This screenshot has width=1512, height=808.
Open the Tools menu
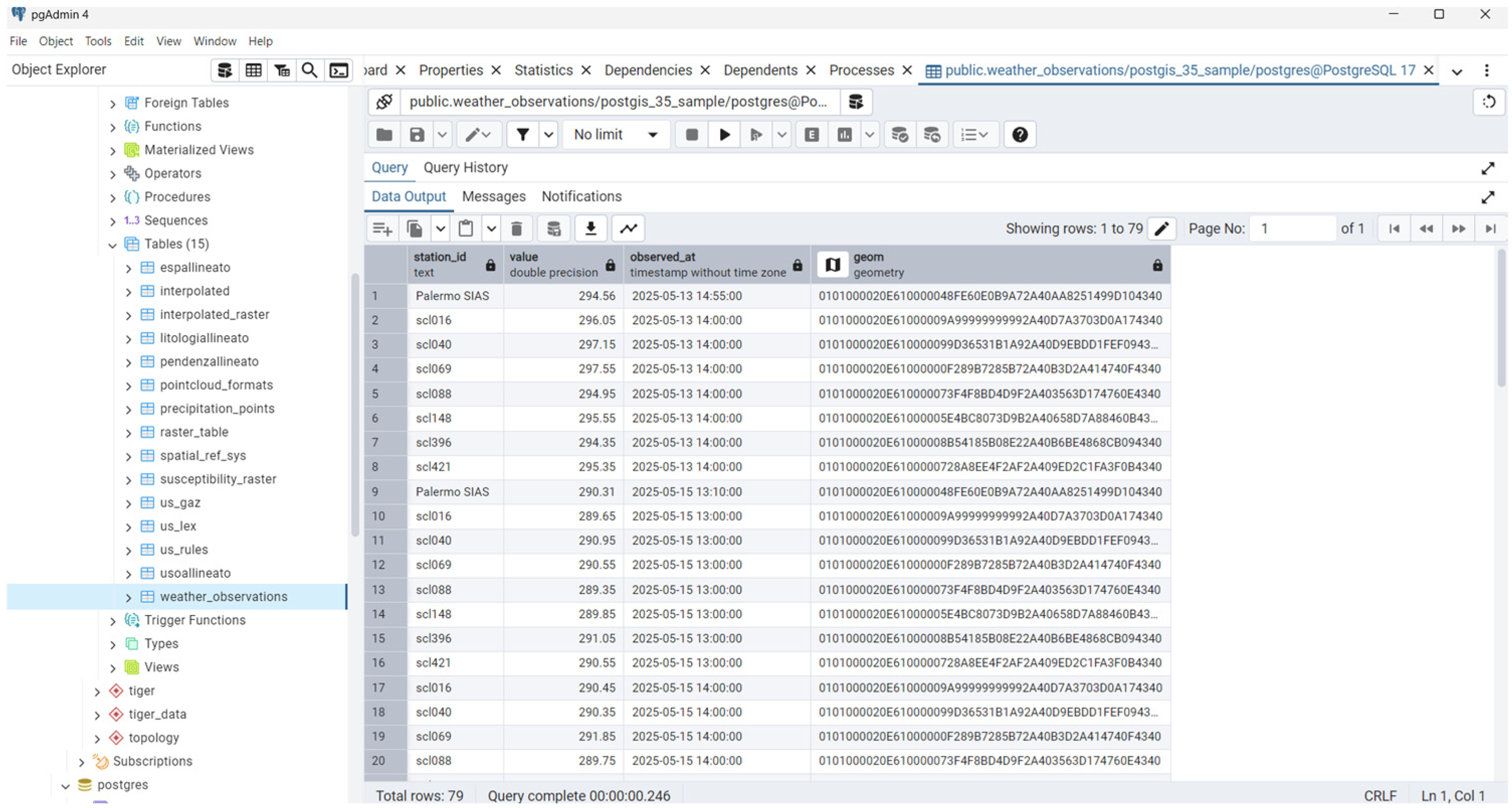click(x=97, y=41)
